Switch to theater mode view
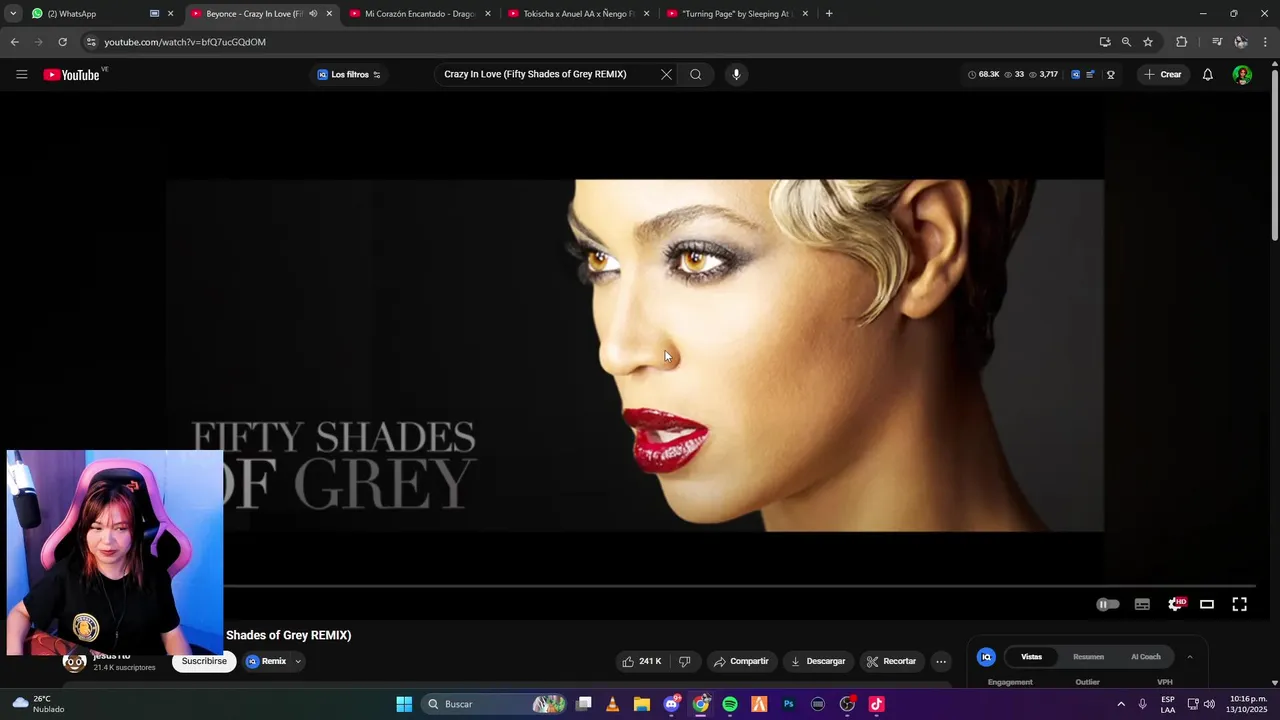1280x720 pixels. 1207,604
